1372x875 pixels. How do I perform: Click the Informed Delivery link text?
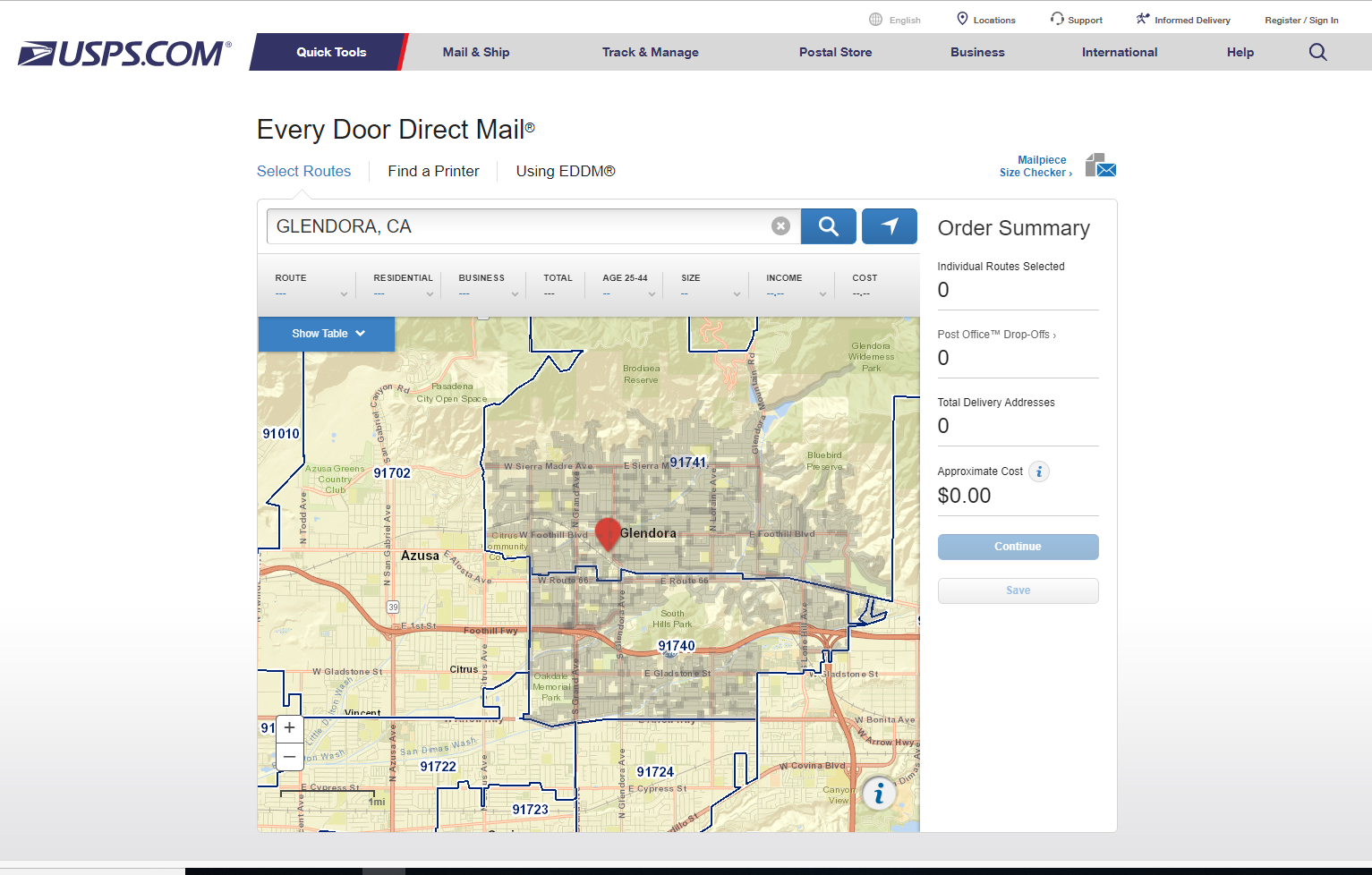(1192, 20)
